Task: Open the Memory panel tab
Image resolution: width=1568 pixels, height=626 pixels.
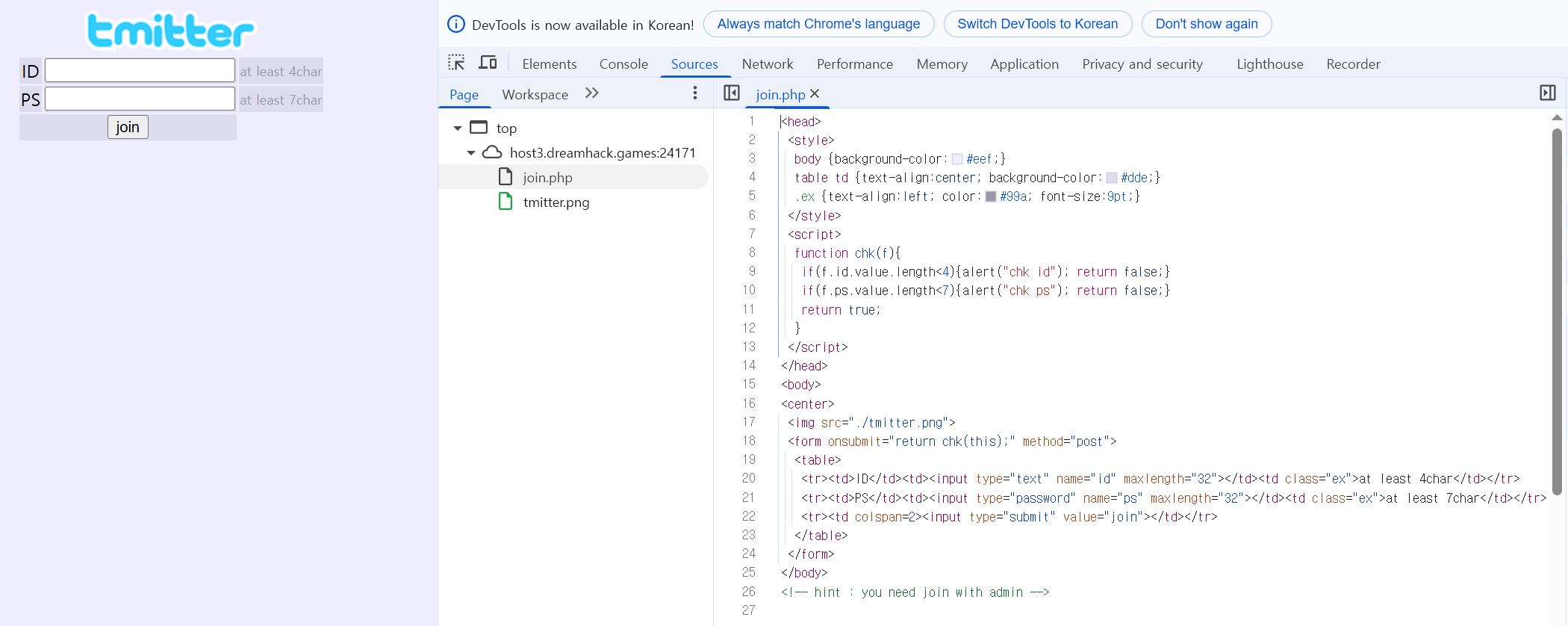Action: click(942, 63)
